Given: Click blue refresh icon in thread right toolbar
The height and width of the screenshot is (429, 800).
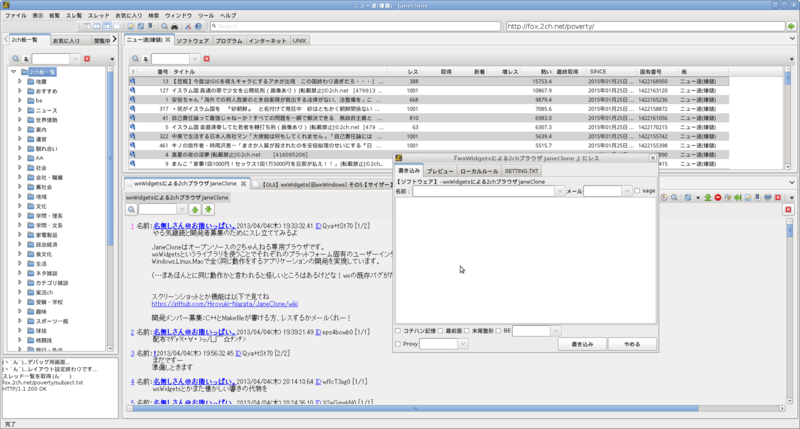Looking at the screenshot, I should point(688,197).
